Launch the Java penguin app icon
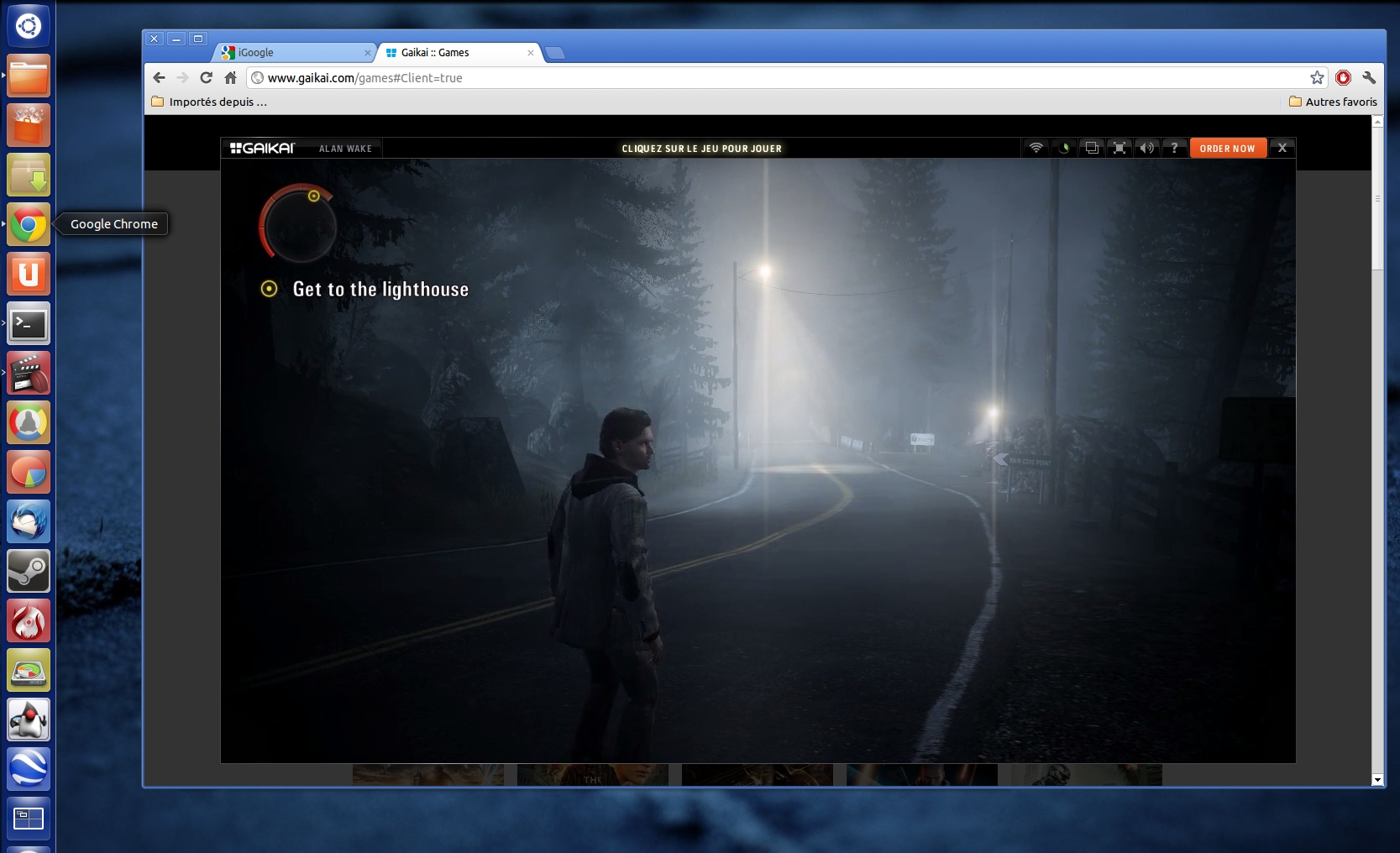Viewport: 1400px width, 853px height. point(29,720)
